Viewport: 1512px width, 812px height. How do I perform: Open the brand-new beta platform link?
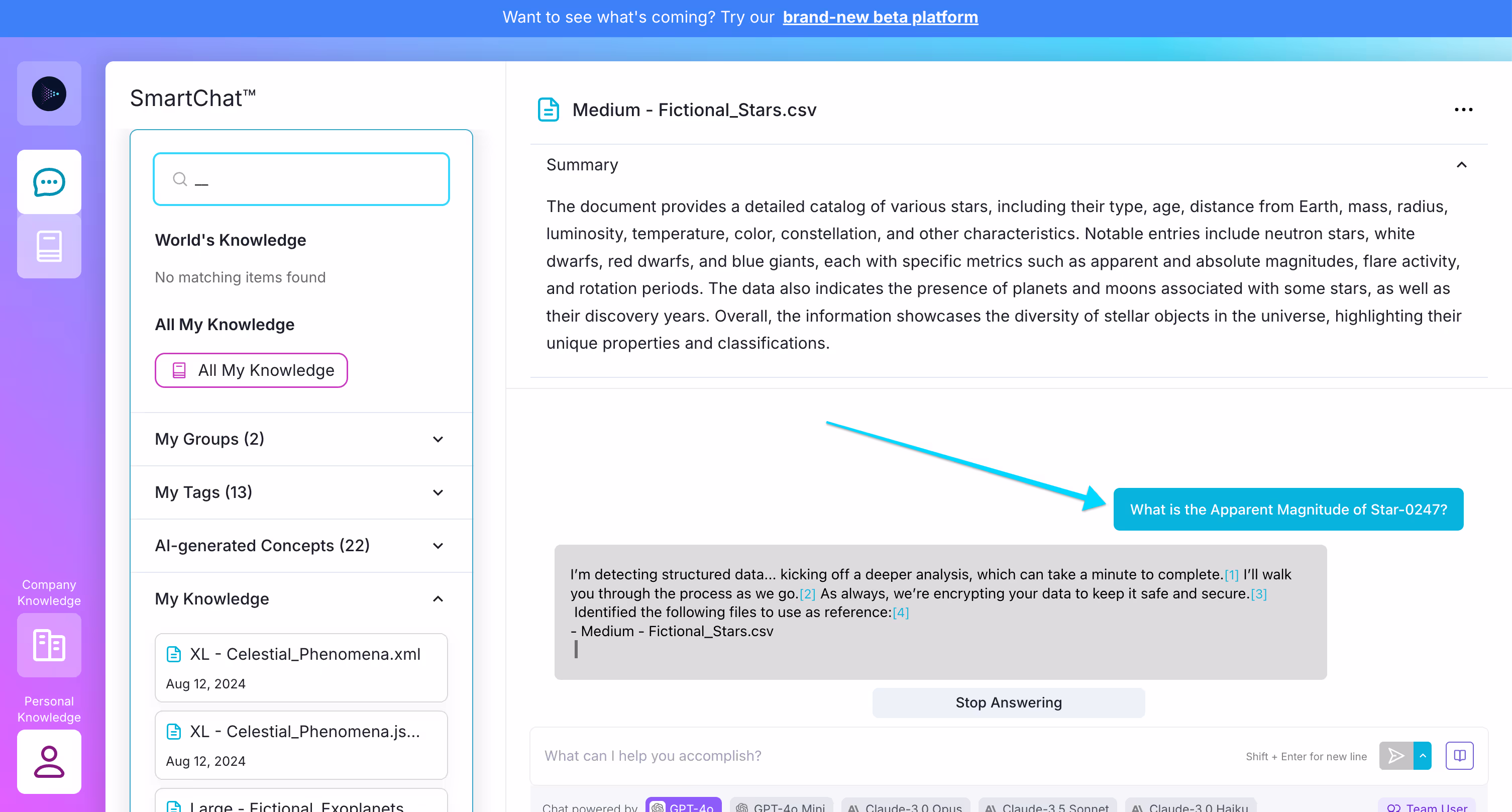(x=880, y=17)
